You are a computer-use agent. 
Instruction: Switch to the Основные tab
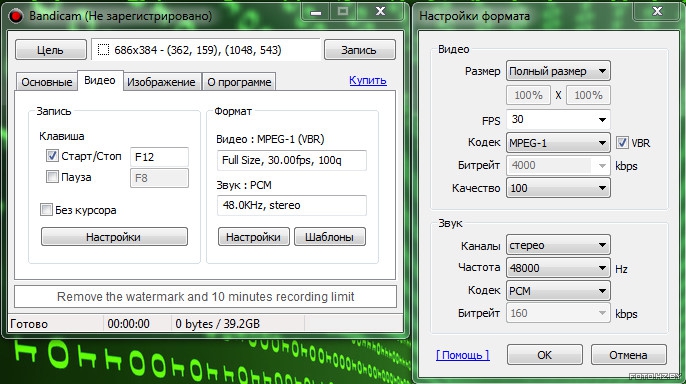tap(47, 82)
